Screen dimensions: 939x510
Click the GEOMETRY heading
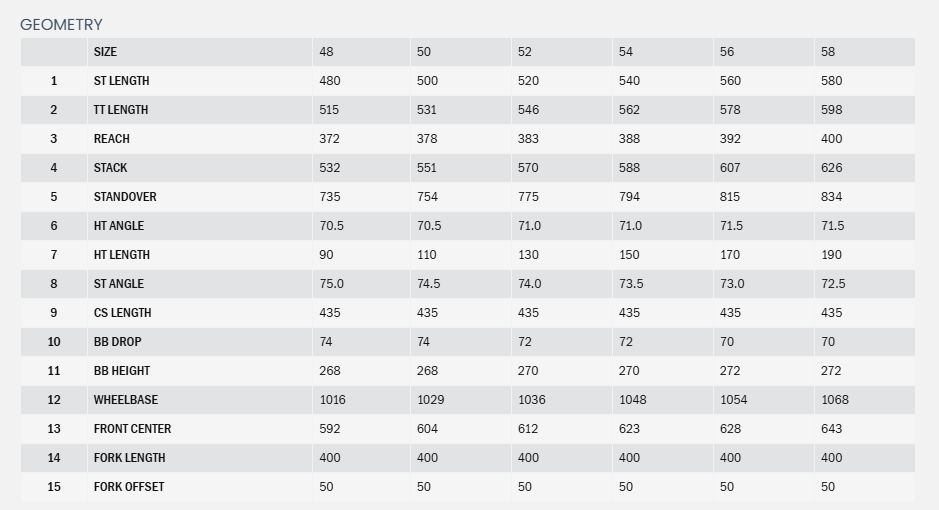tap(61, 24)
